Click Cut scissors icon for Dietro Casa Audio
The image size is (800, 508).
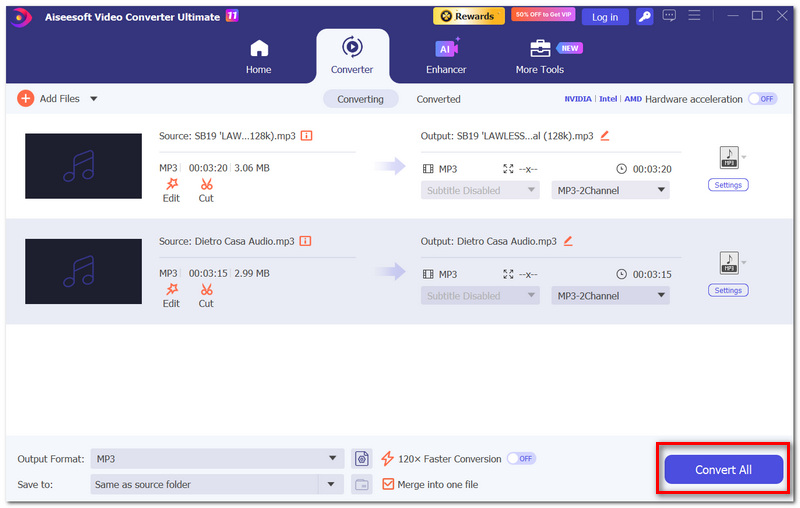(x=206, y=290)
